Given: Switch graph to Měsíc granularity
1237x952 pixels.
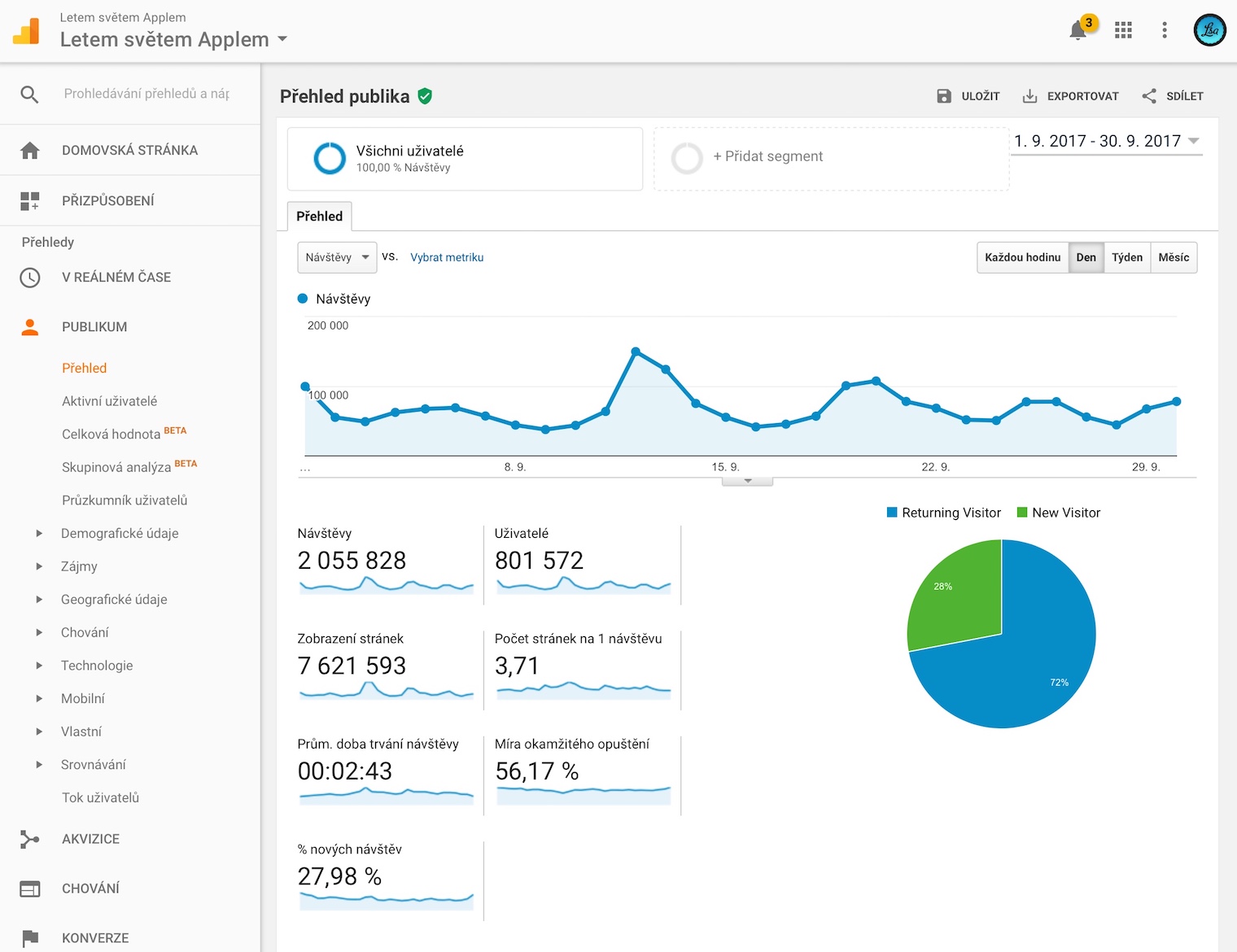Looking at the screenshot, I should (1173, 258).
